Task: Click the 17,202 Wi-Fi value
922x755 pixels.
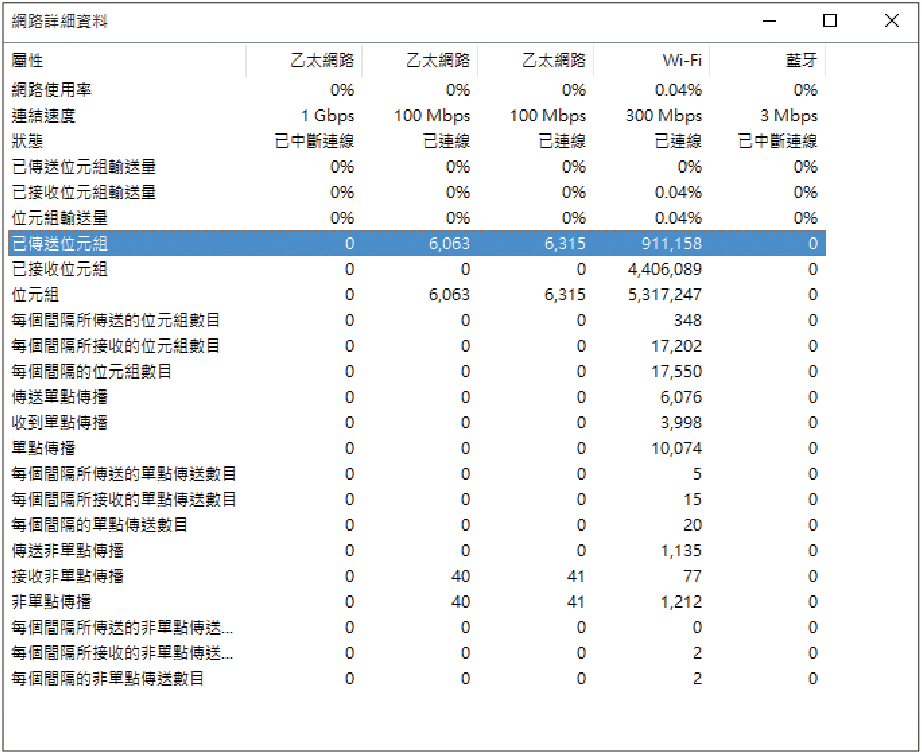Action: pos(676,346)
